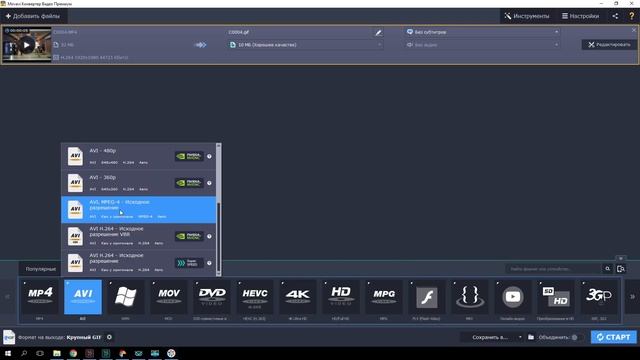Show next formats with right double arrow
This screenshot has height=360, width=640.
632,297
